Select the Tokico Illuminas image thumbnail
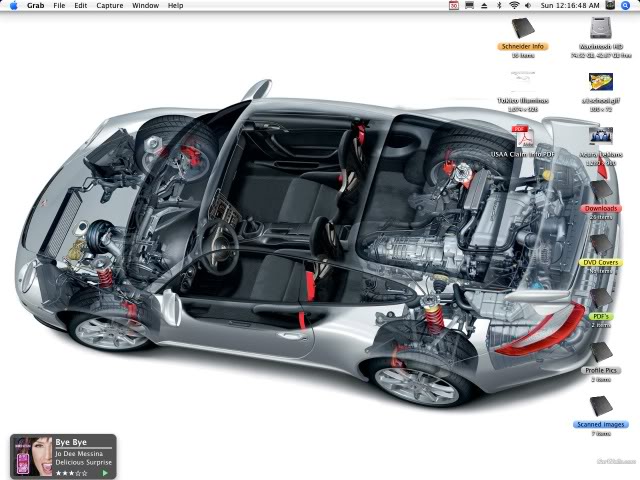Viewport: 640px width, 480px height. pyautogui.click(x=523, y=82)
